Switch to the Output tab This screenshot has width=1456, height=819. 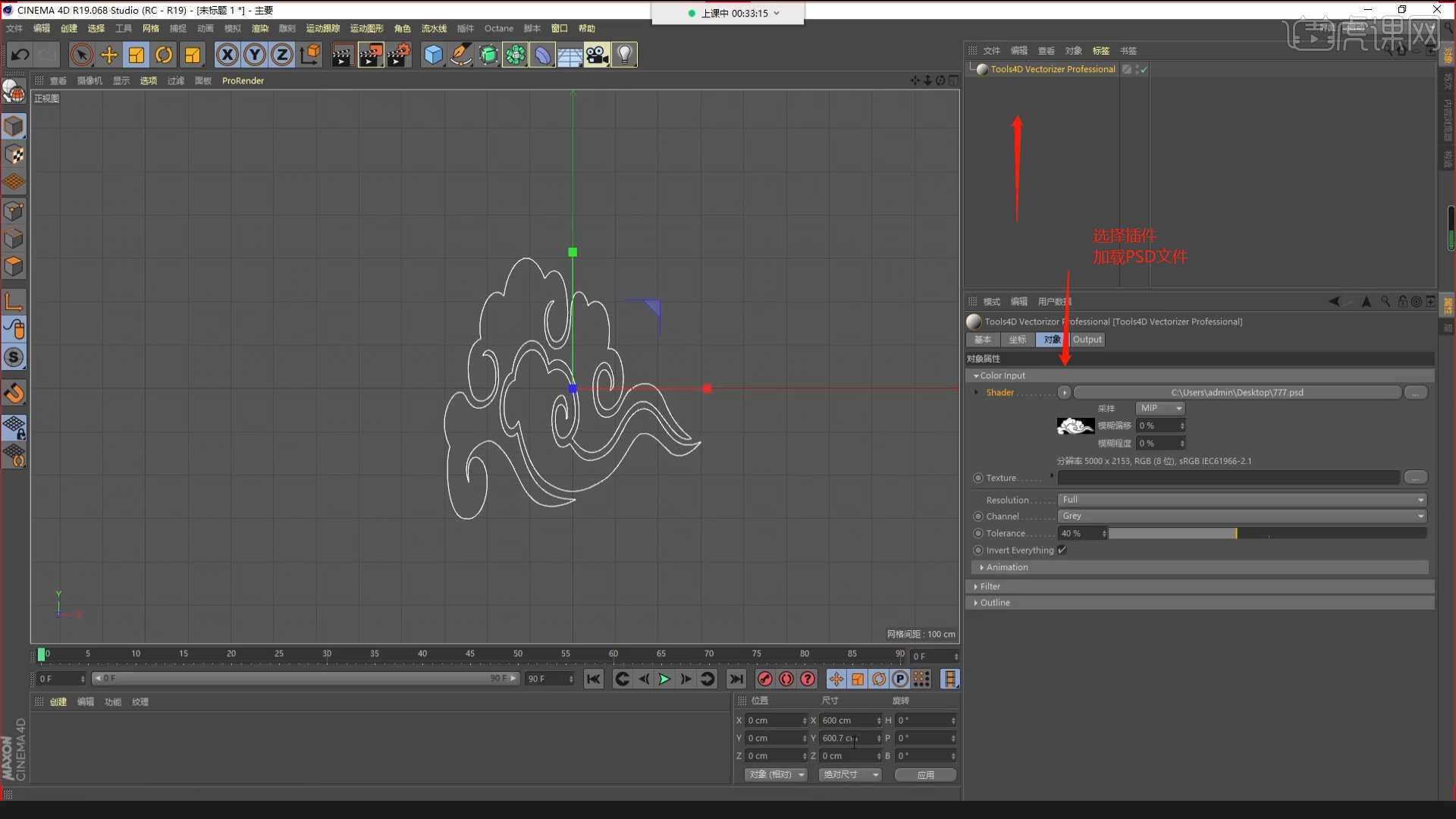(1087, 340)
